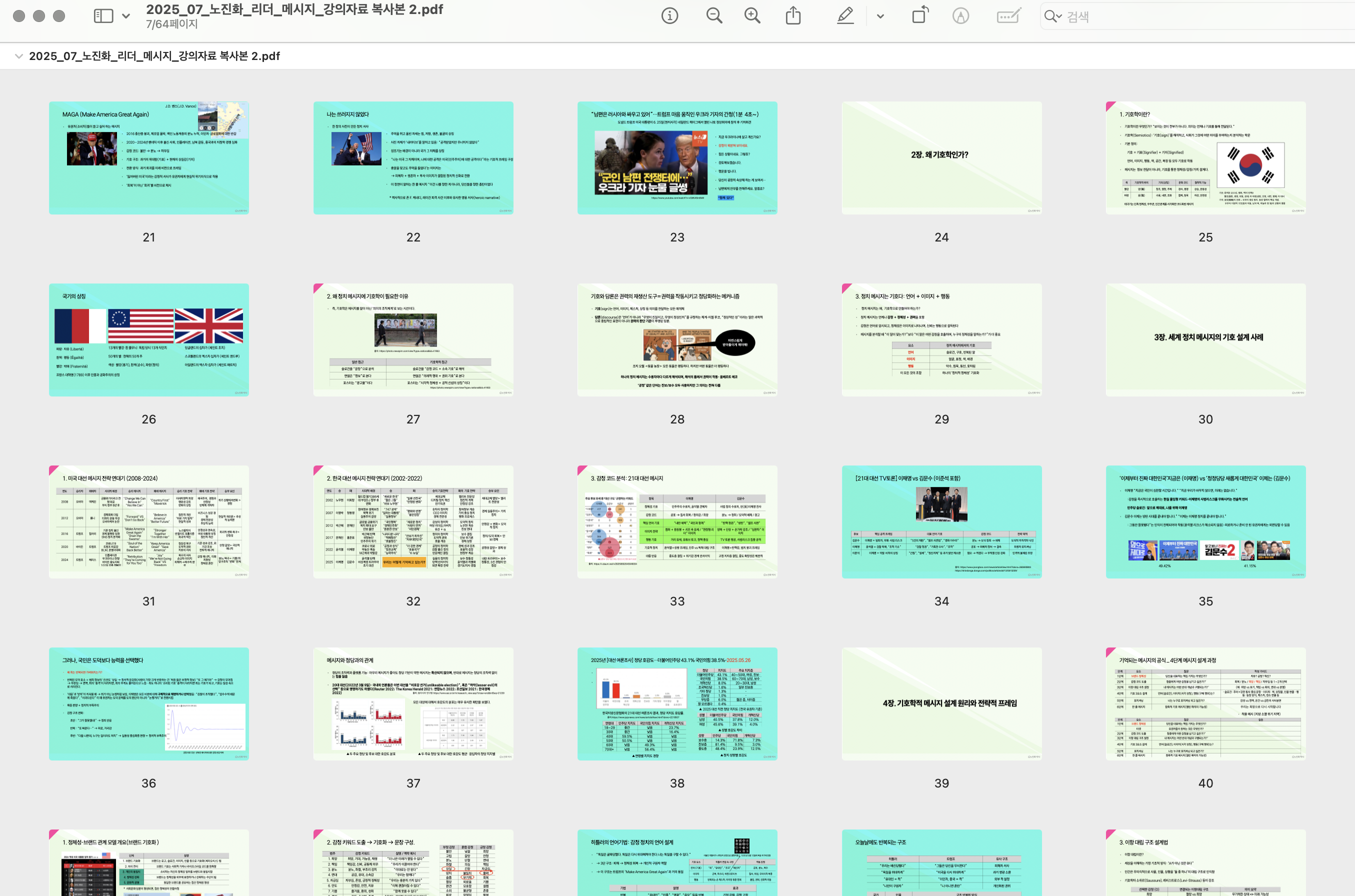Zoom in using the plus magnifier
The width and height of the screenshot is (1355, 896).
click(x=752, y=16)
